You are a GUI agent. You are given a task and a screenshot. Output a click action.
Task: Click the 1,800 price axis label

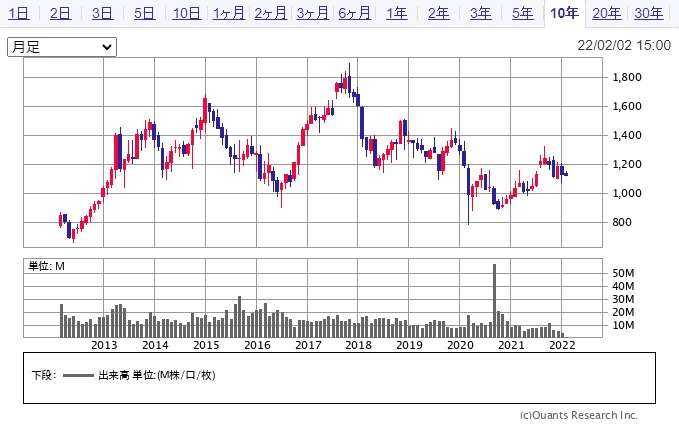(627, 78)
